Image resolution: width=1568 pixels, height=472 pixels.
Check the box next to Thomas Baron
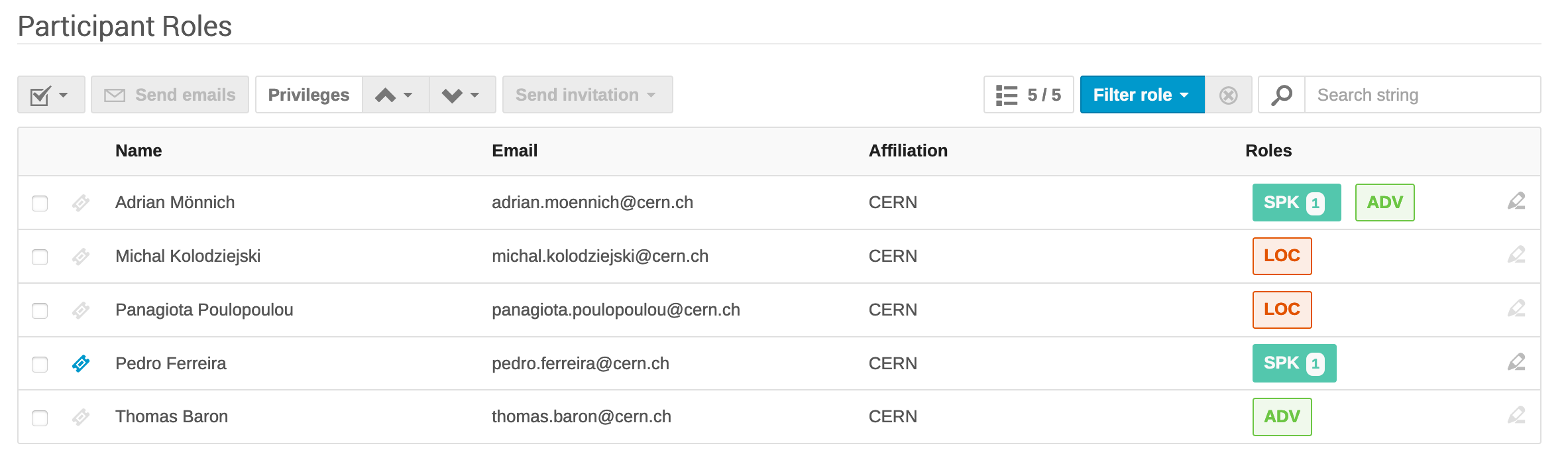point(40,418)
